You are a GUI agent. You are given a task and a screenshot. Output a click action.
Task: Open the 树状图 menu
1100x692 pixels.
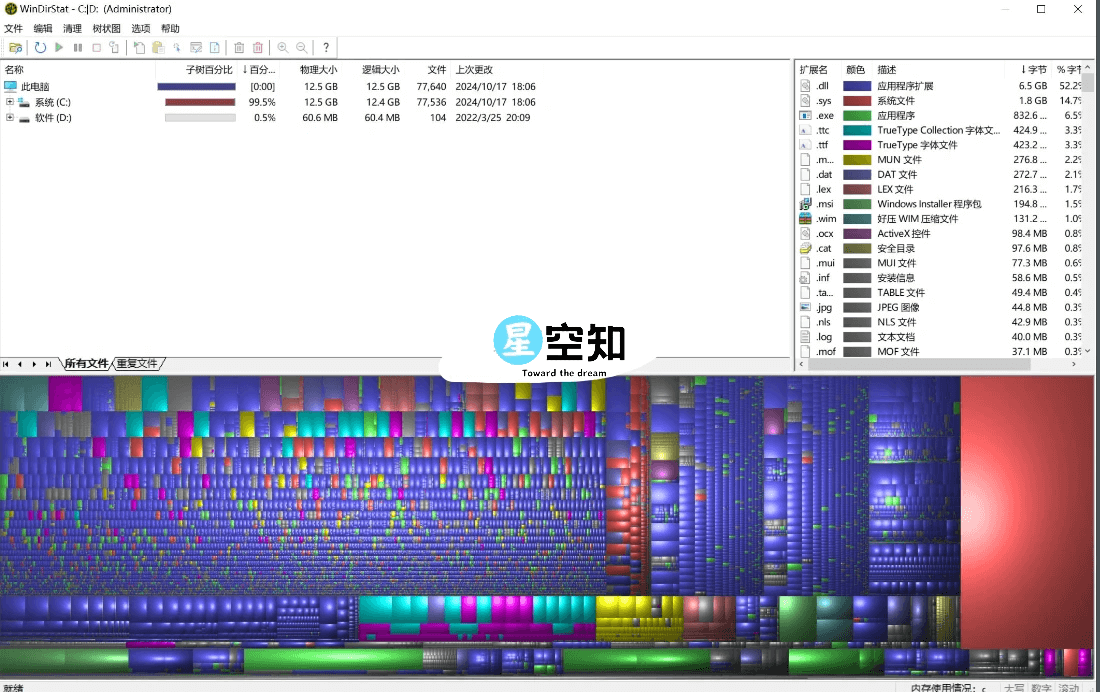(x=105, y=28)
